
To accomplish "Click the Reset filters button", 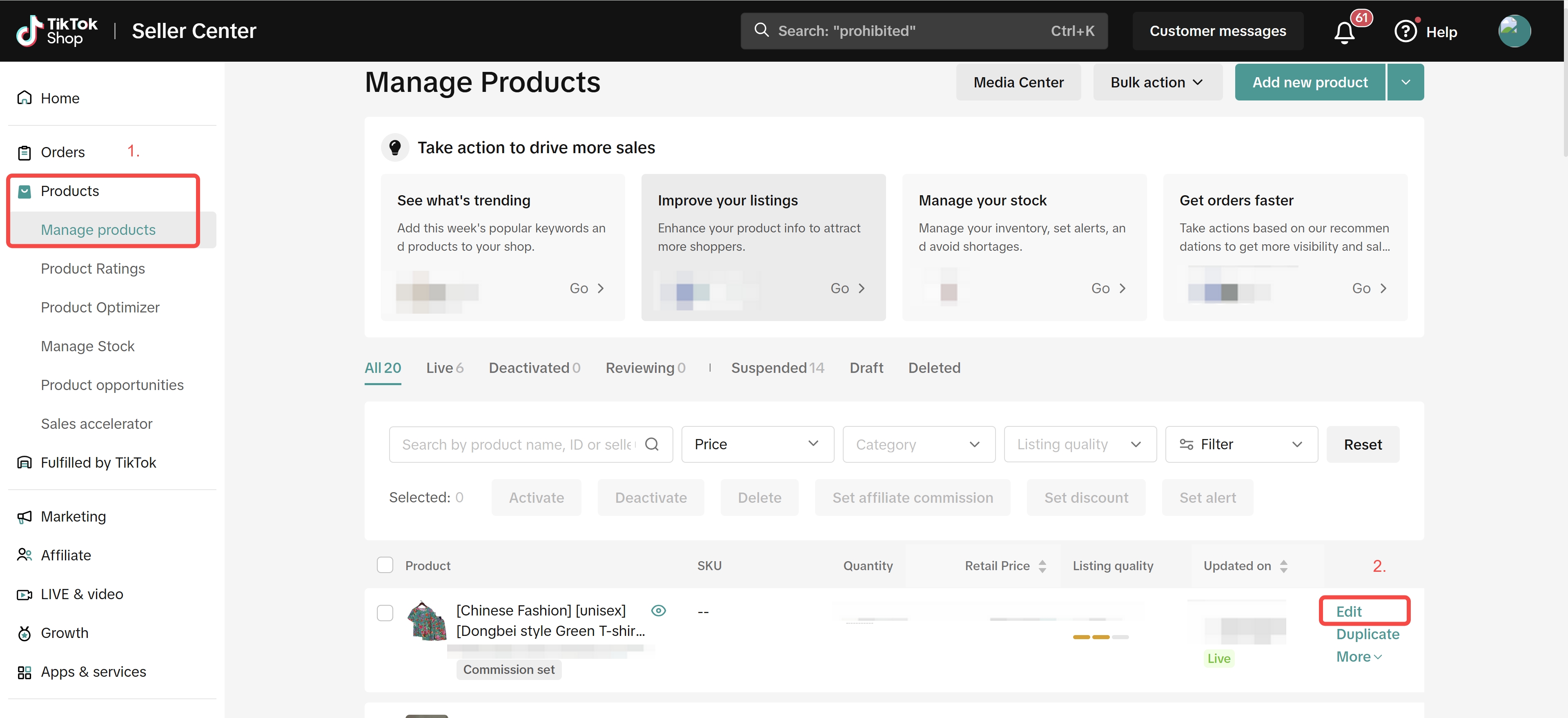I will click(x=1362, y=444).
